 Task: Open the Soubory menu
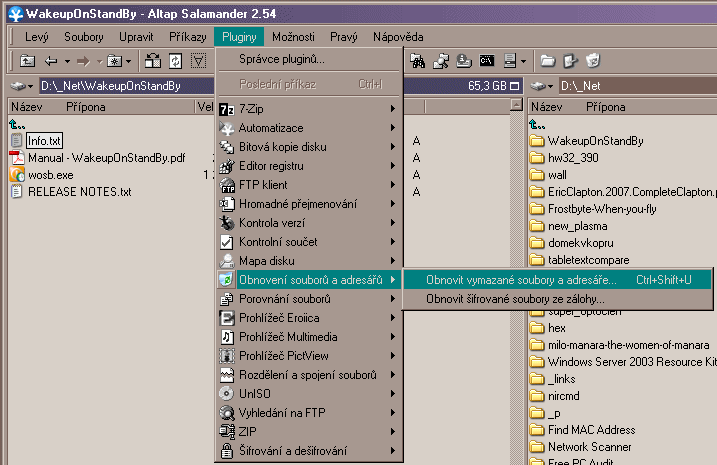coord(84,37)
